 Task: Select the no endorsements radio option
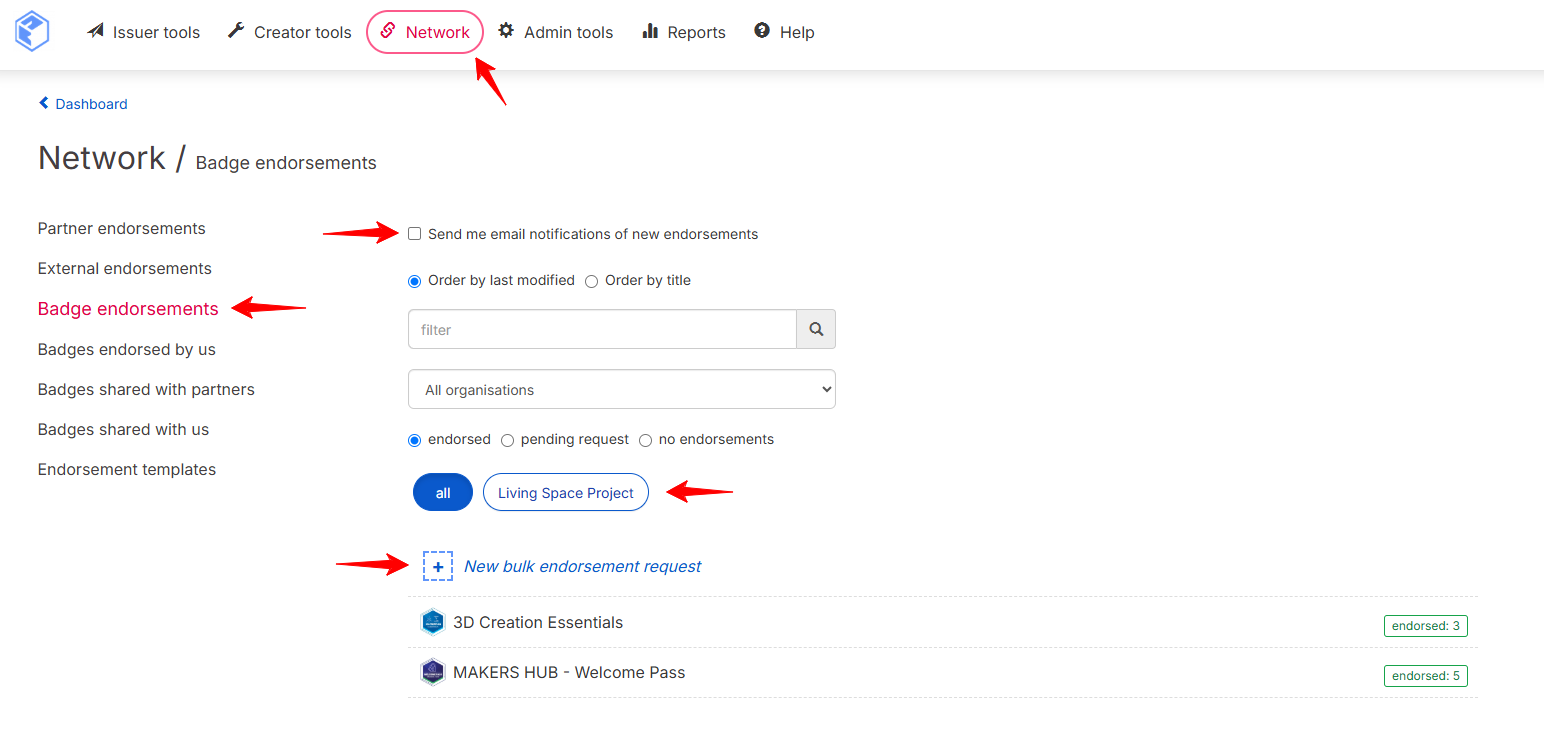[645, 440]
